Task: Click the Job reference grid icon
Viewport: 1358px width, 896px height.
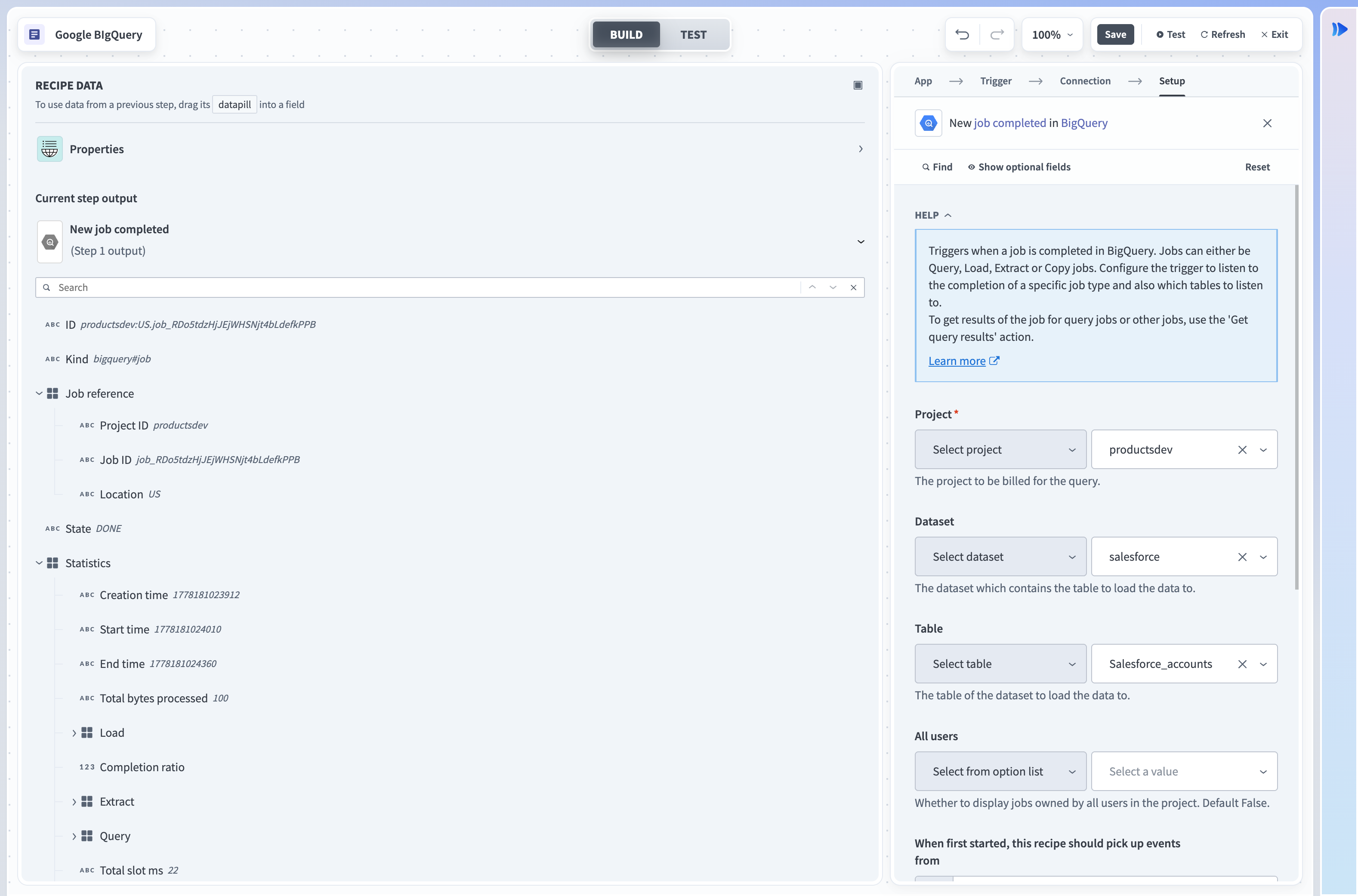Action: (52, 393)
